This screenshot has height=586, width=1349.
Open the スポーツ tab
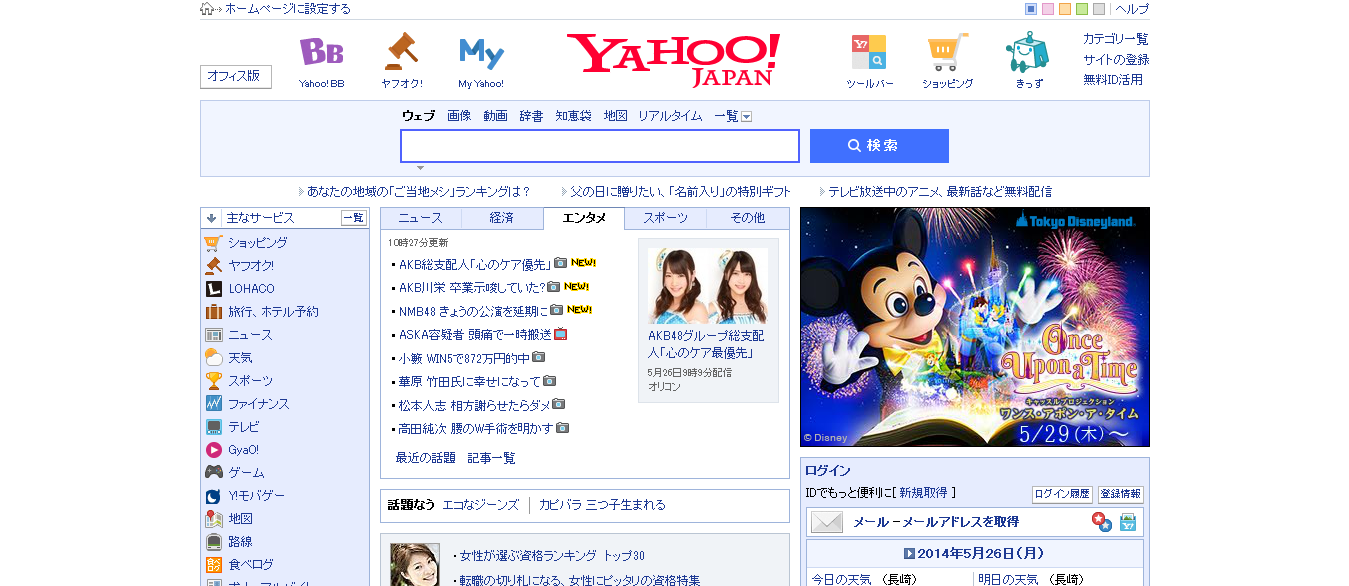click(x=665, y=218)
